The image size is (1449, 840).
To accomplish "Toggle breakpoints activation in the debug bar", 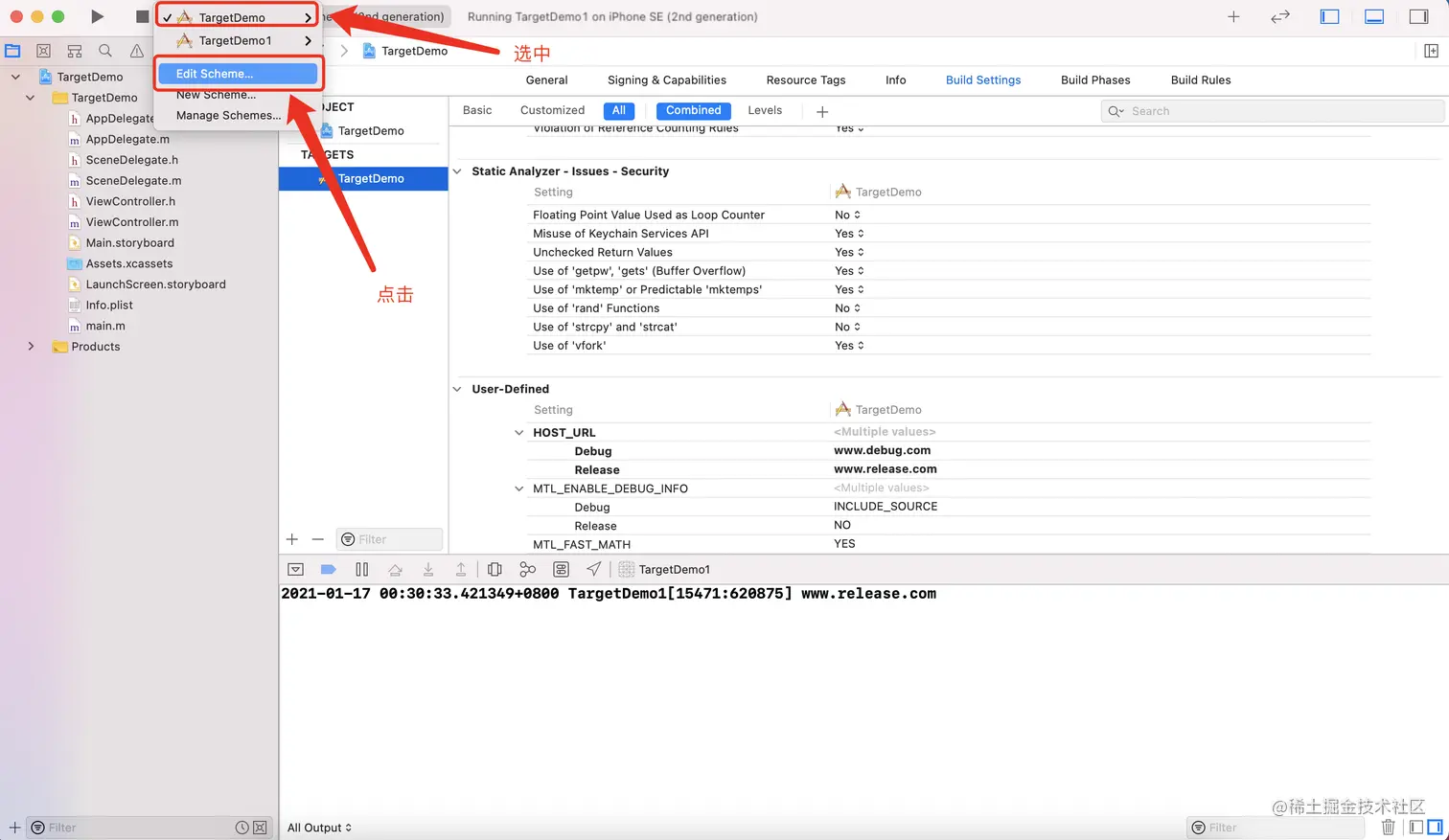I will pos(329,569).
